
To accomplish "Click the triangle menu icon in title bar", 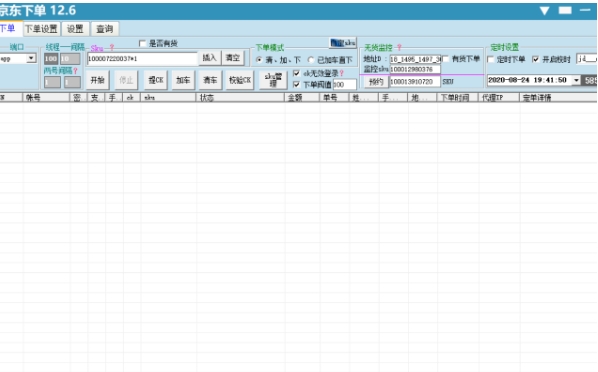I will pyautogui.click(x=545, y=11).
